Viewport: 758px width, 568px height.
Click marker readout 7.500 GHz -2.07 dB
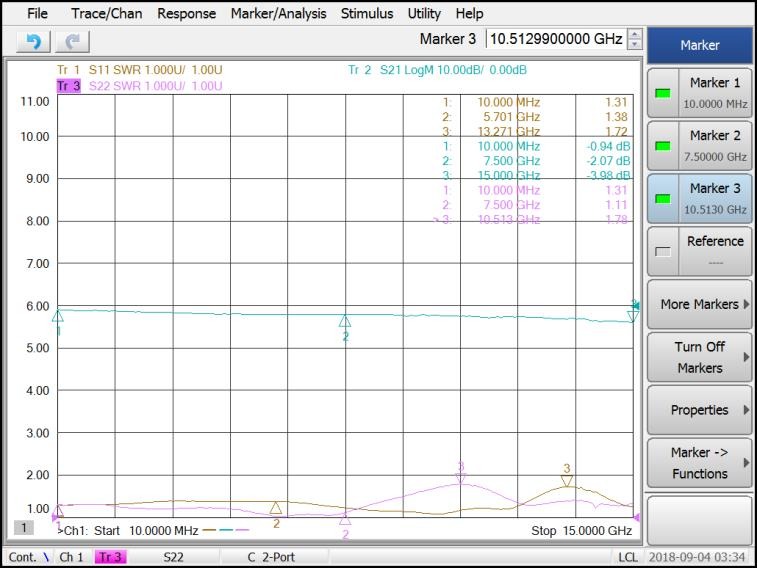[x=536, y=161]
